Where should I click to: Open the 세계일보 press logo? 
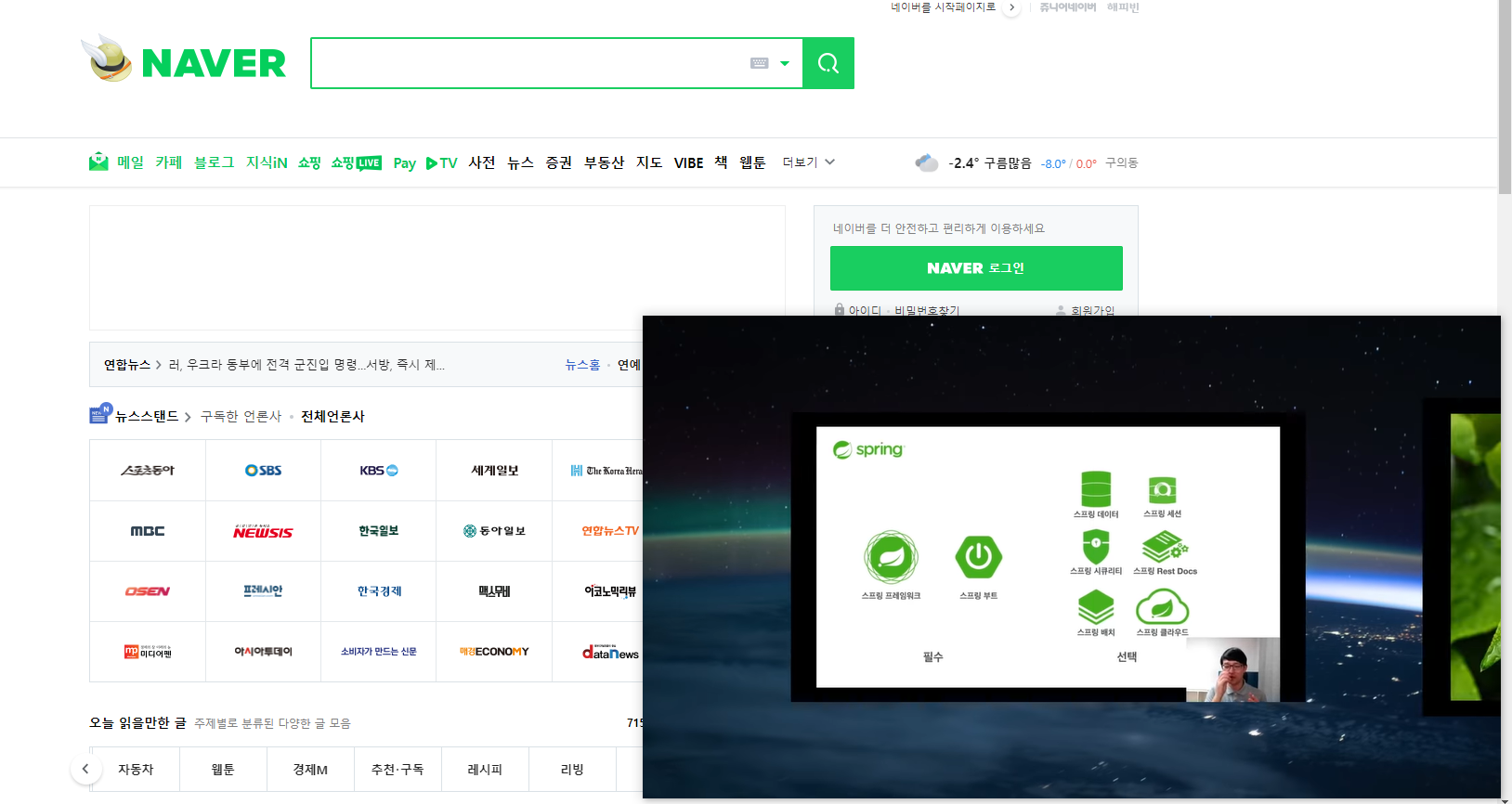pos(494,471)
